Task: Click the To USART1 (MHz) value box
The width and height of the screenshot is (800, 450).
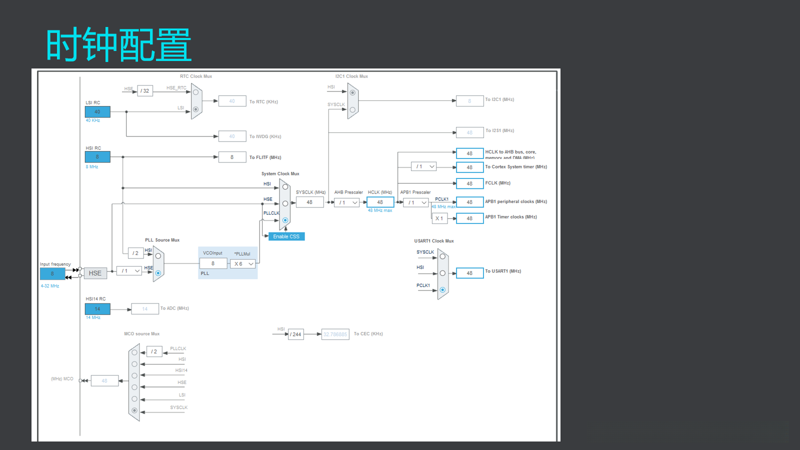Action: (x=470, y=273)
